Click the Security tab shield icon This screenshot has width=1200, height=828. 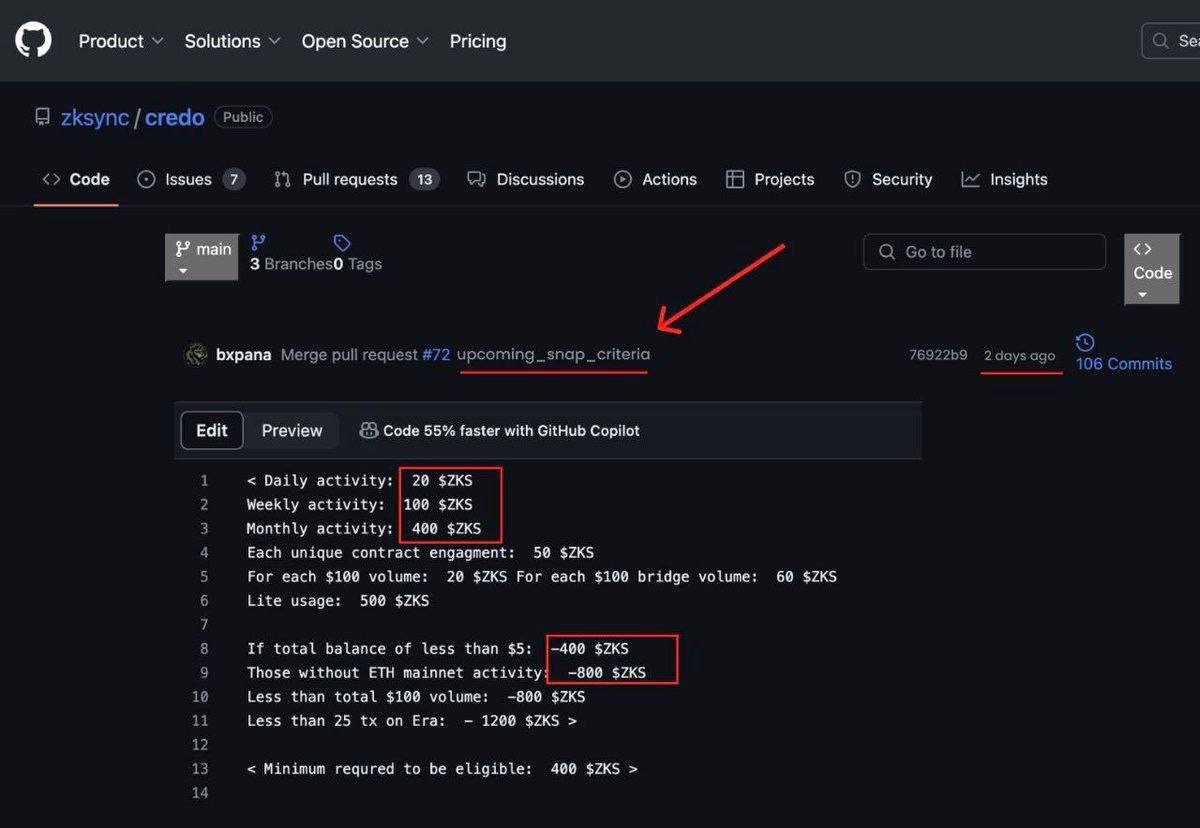coord(852,179)
